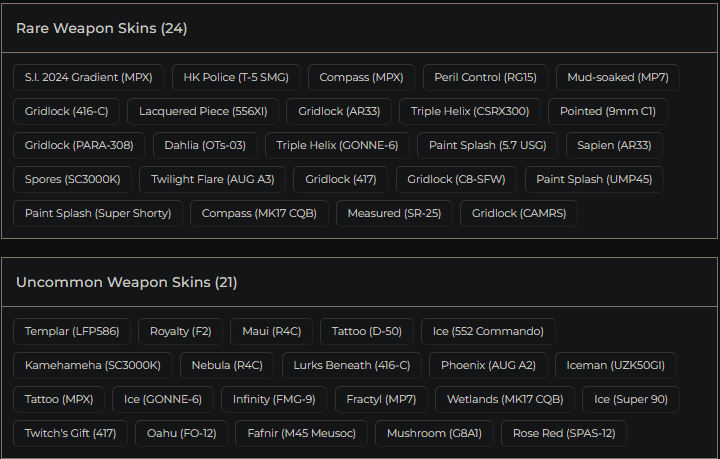Click Twitch's Gift (417) skin tag
The width and height of the screenshot is (720, 459).
(70, 433)
